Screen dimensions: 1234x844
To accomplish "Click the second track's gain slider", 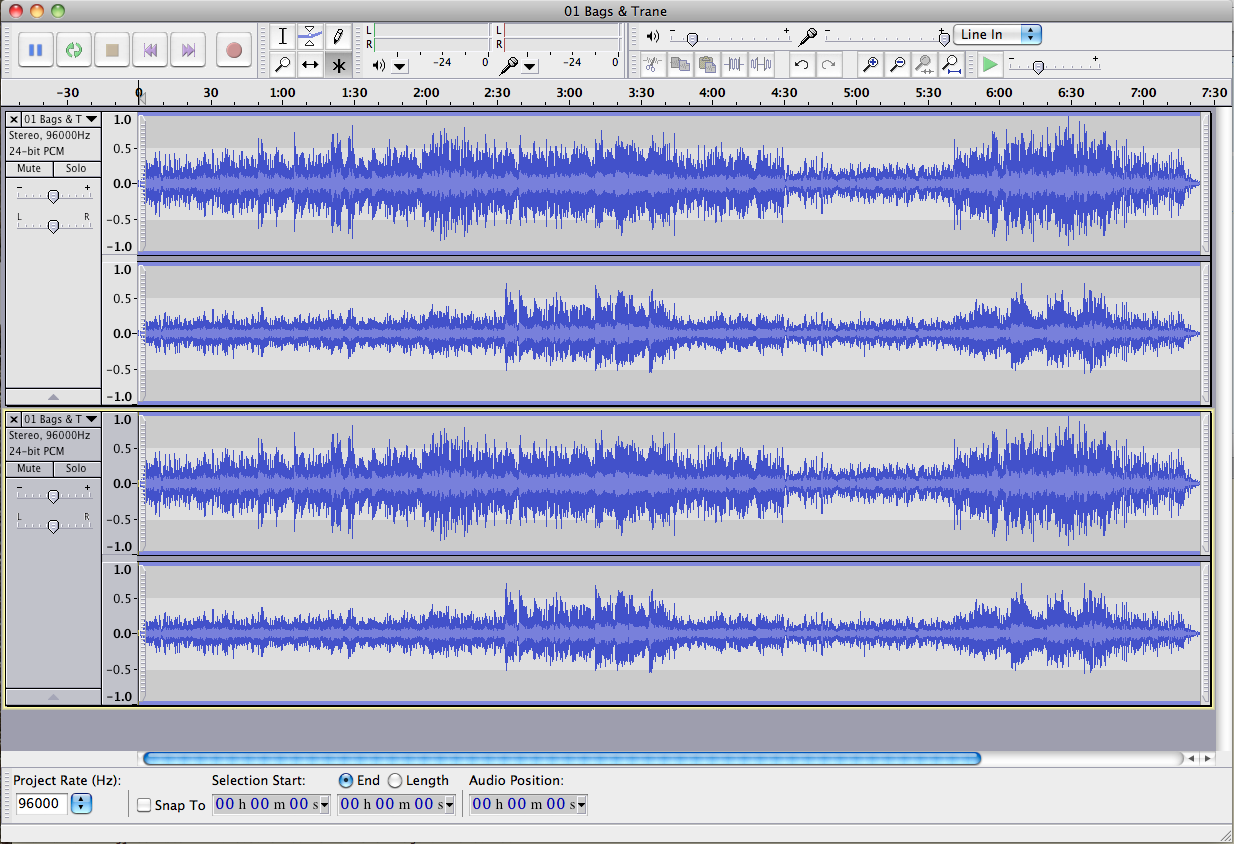I will [x=53, y=496].
